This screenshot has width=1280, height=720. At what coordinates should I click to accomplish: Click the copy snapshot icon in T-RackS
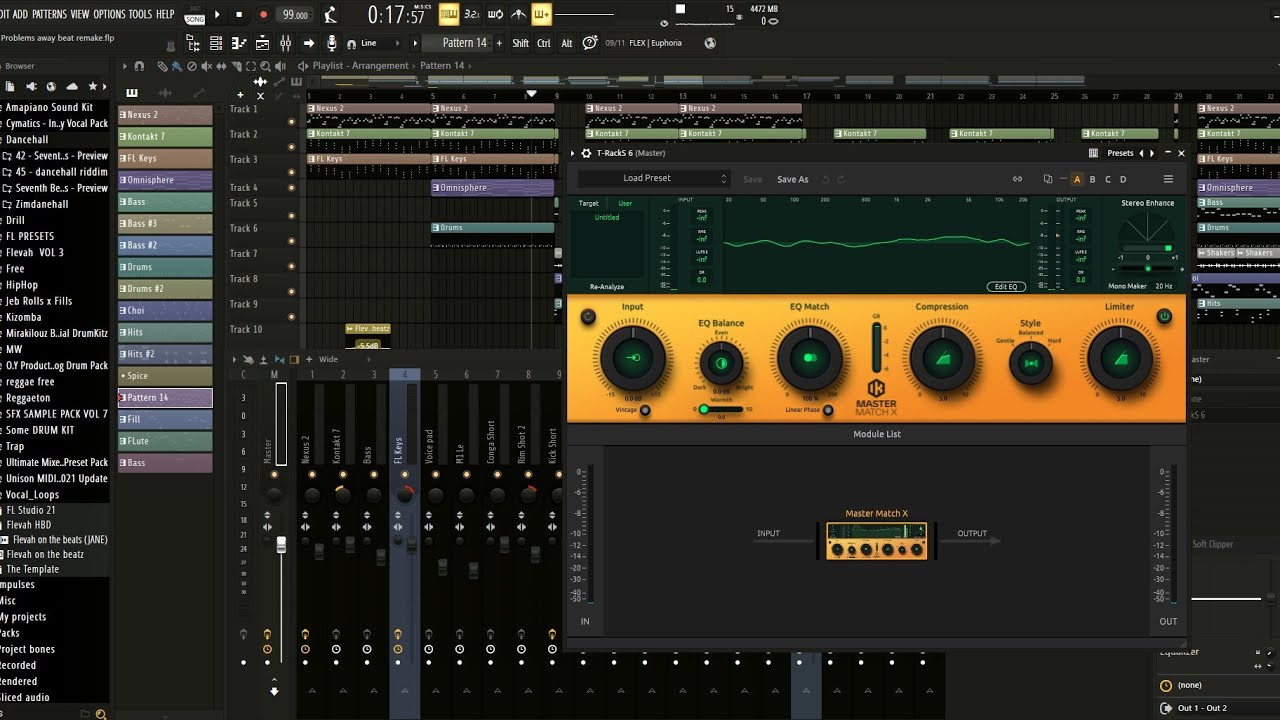click(1047, 179)
